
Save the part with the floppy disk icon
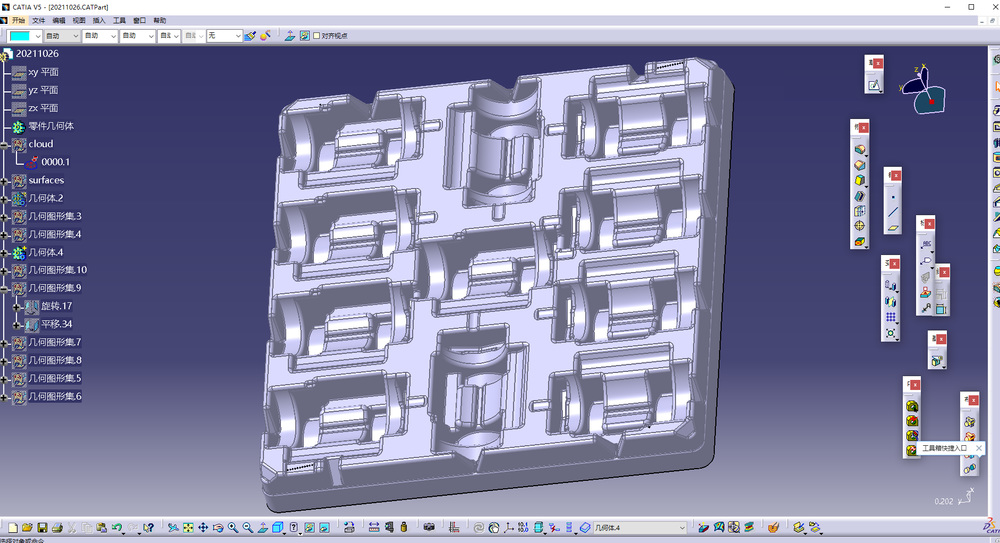pos(42,528)
